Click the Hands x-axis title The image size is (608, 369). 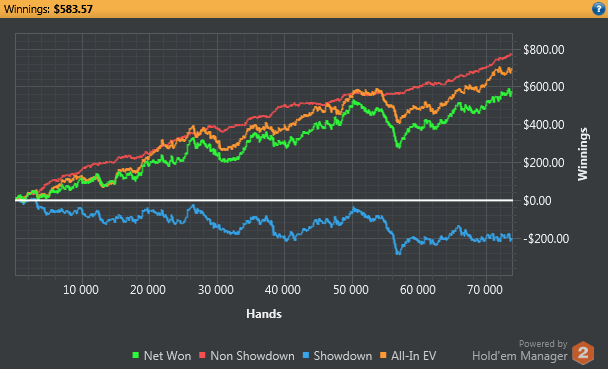coord(264,314)
